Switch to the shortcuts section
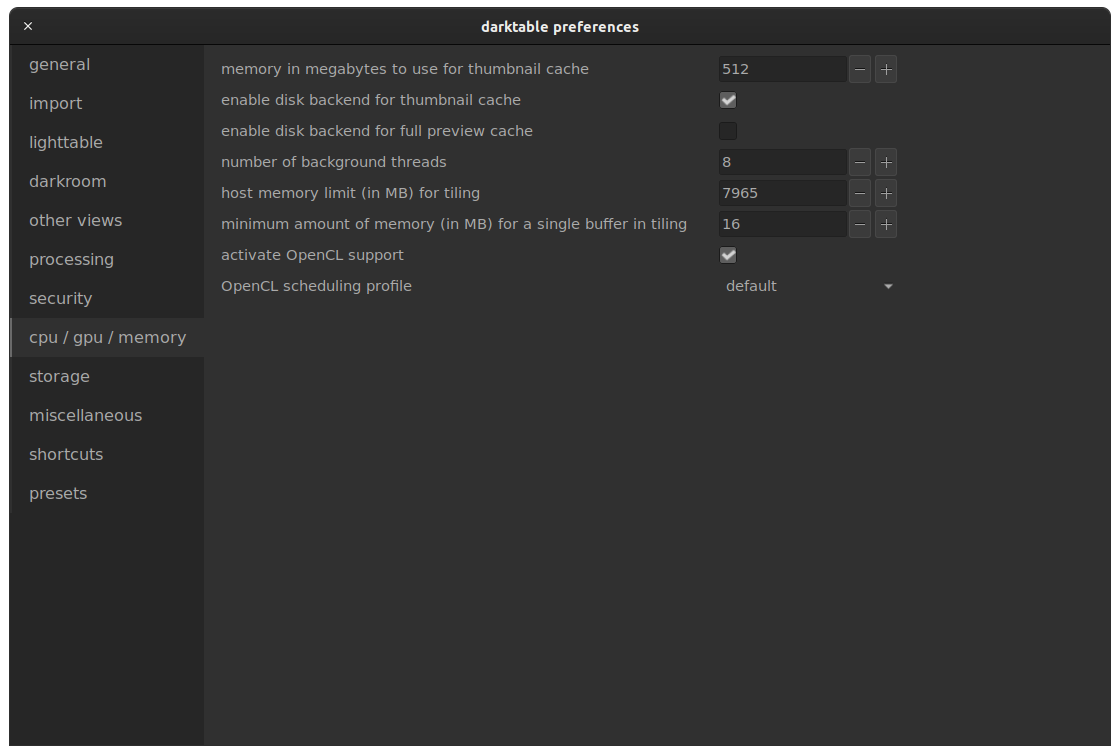The width and height of the screenshot is (1120, 755). click(x=66, y=454)
